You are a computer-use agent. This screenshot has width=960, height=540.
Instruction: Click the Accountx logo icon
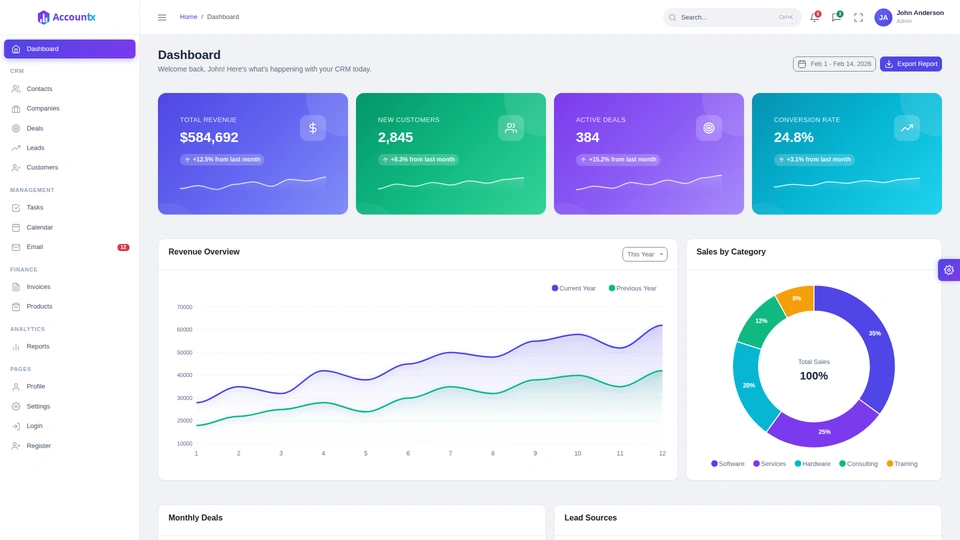click(43, 17)
